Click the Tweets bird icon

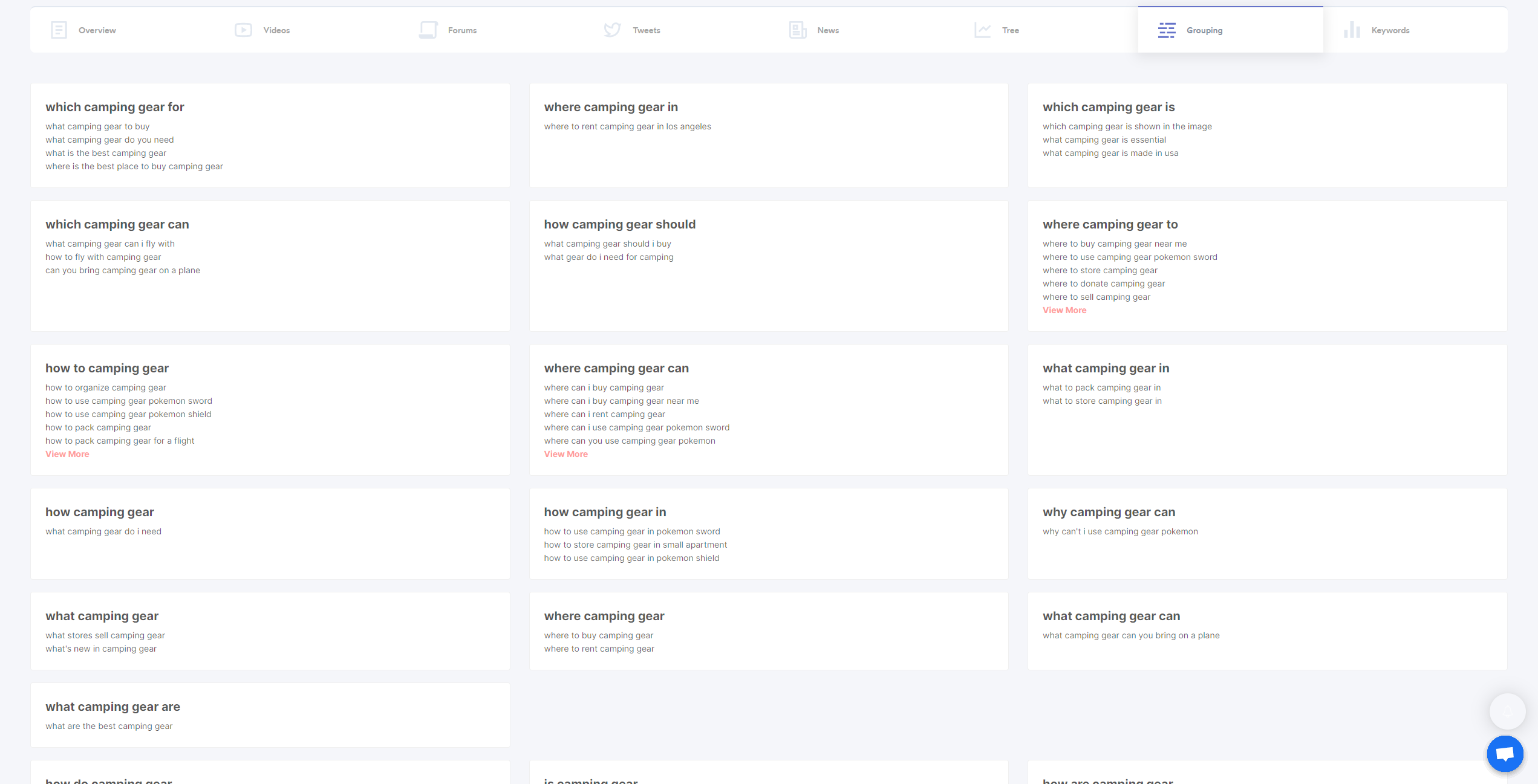point(612,30)
